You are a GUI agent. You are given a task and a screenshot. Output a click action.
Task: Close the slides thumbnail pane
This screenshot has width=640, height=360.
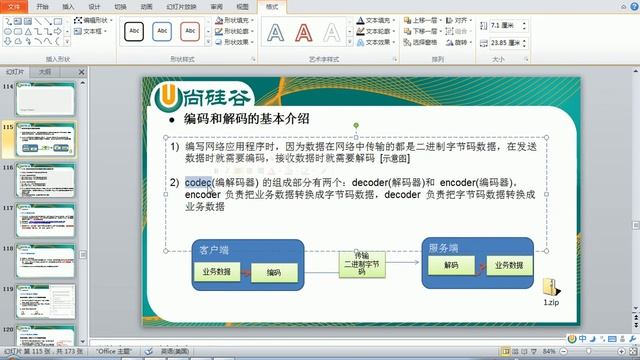pyautogui.click(x=81, y=72)
